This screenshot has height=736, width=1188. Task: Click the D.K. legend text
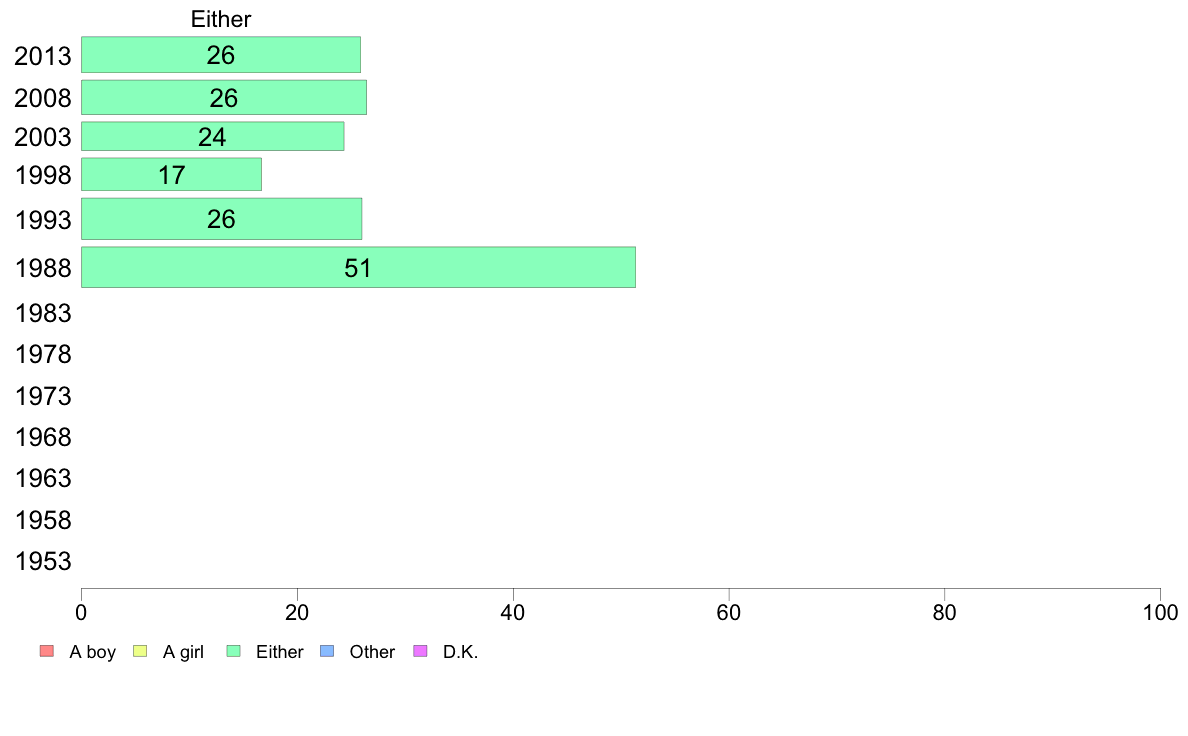(x=461, y=652)
